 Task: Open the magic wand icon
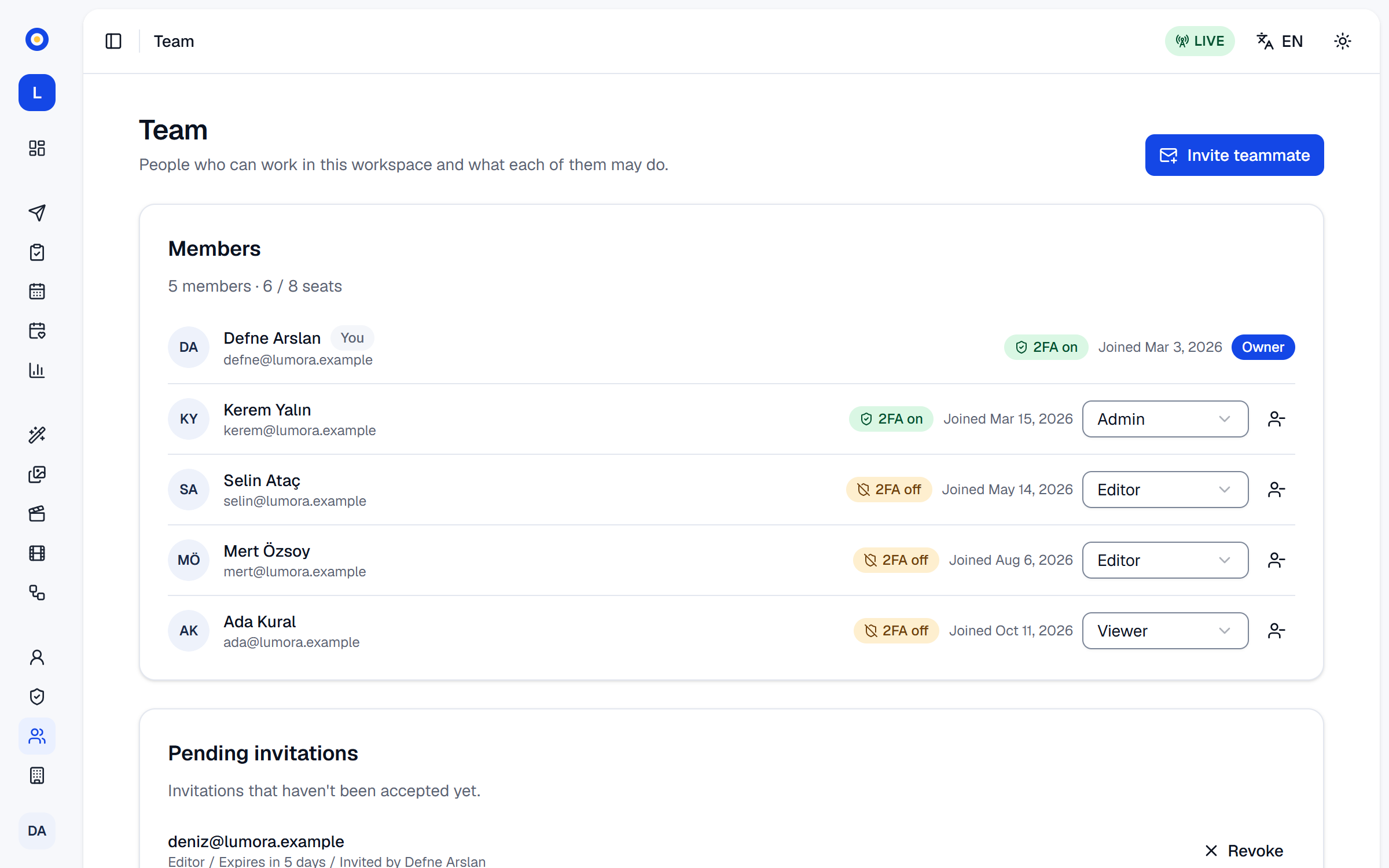37,435
